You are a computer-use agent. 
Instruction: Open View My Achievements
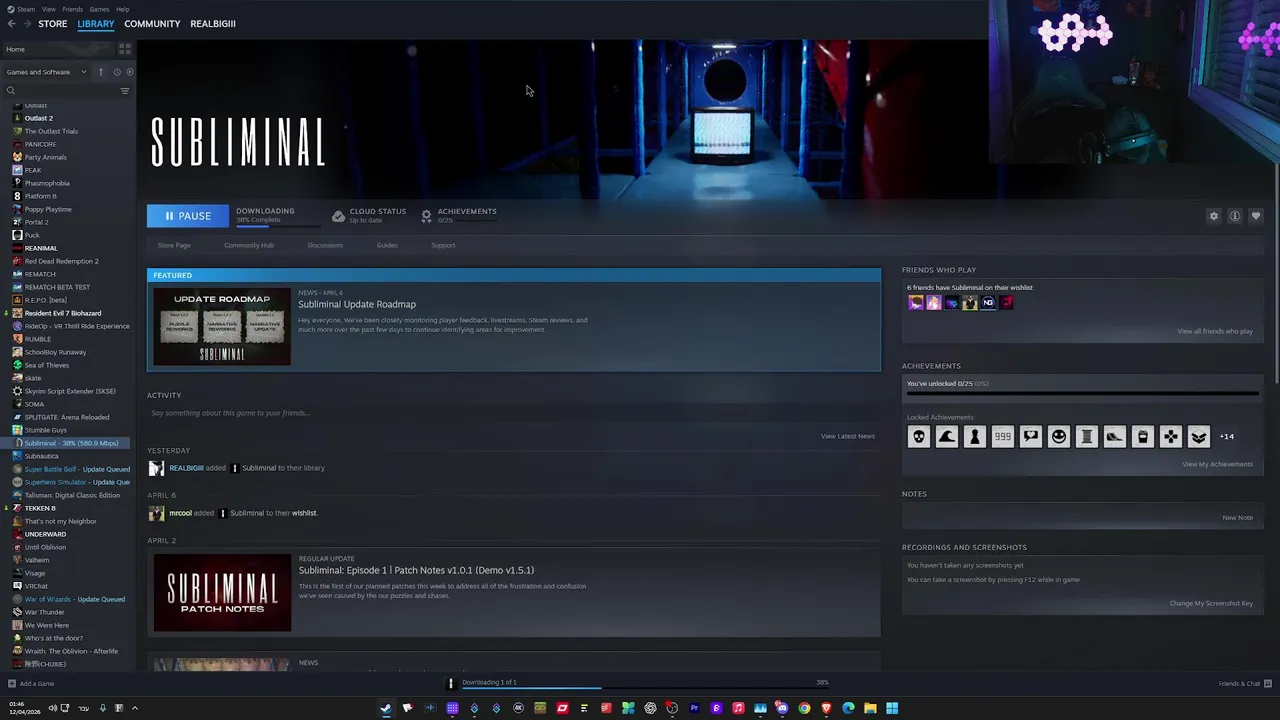pos(1217,464)
